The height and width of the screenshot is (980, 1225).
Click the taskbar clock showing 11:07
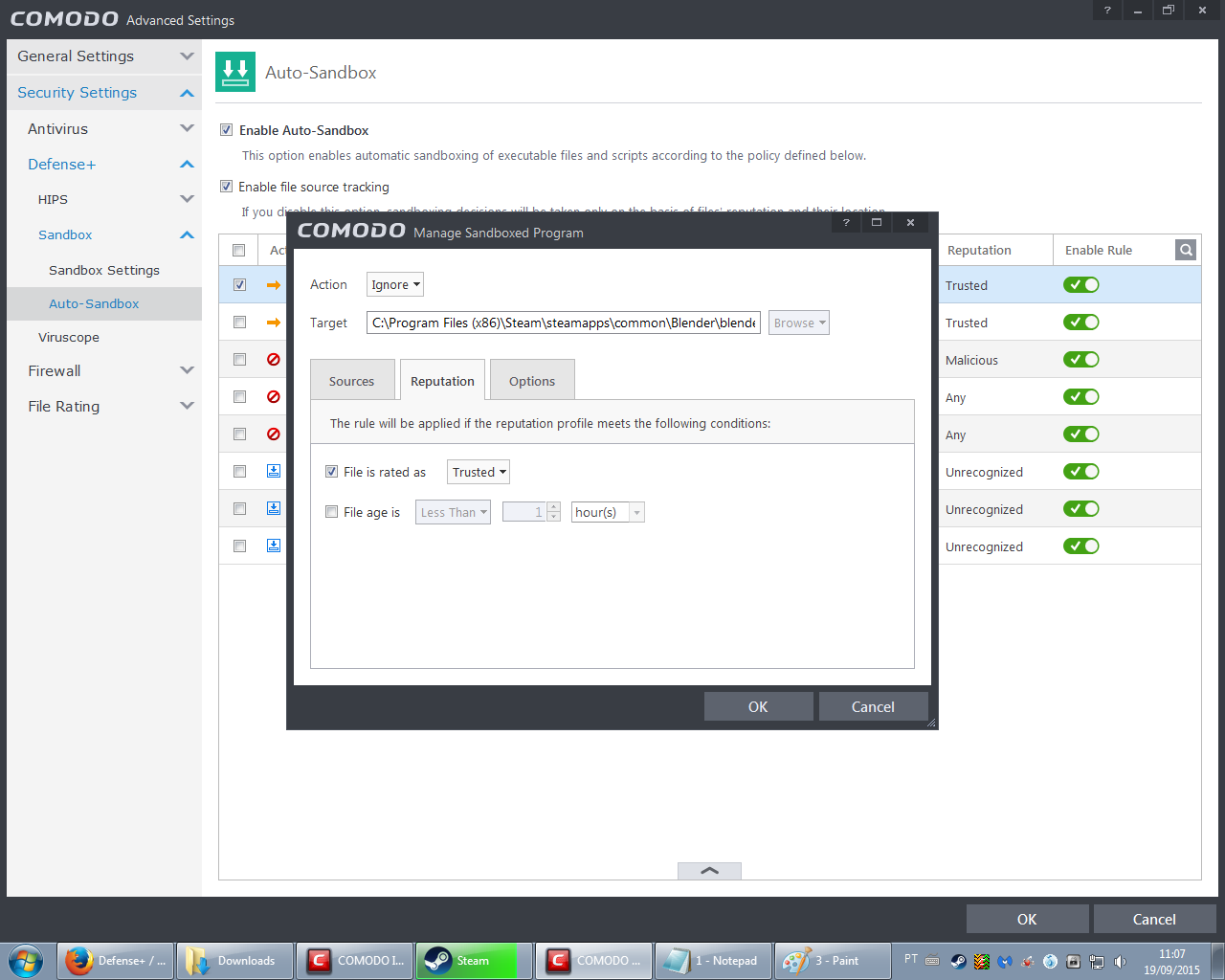[x=1171, y=961]
